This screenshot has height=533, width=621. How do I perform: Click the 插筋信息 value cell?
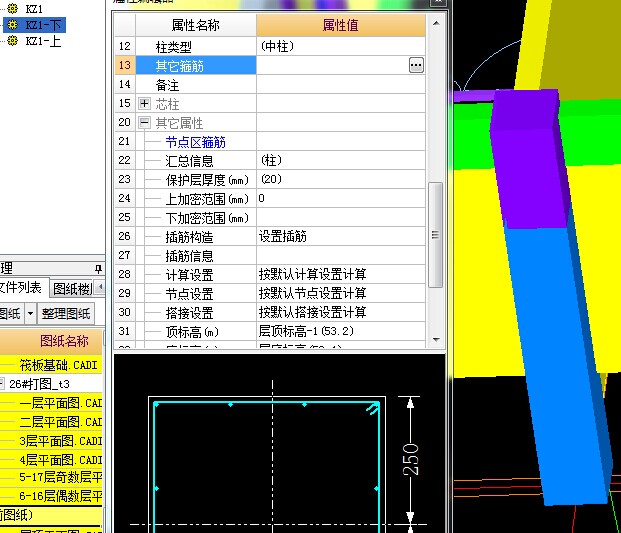click(341, 255)
